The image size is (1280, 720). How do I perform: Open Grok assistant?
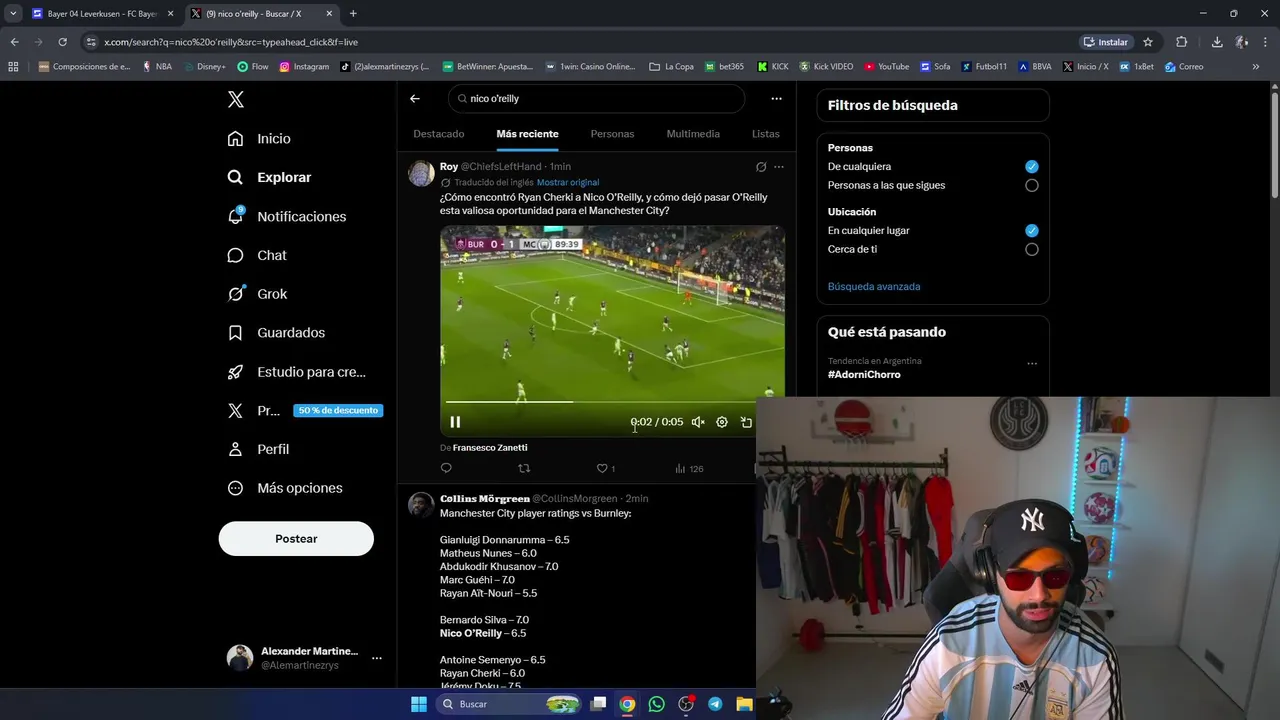point(257,294)
